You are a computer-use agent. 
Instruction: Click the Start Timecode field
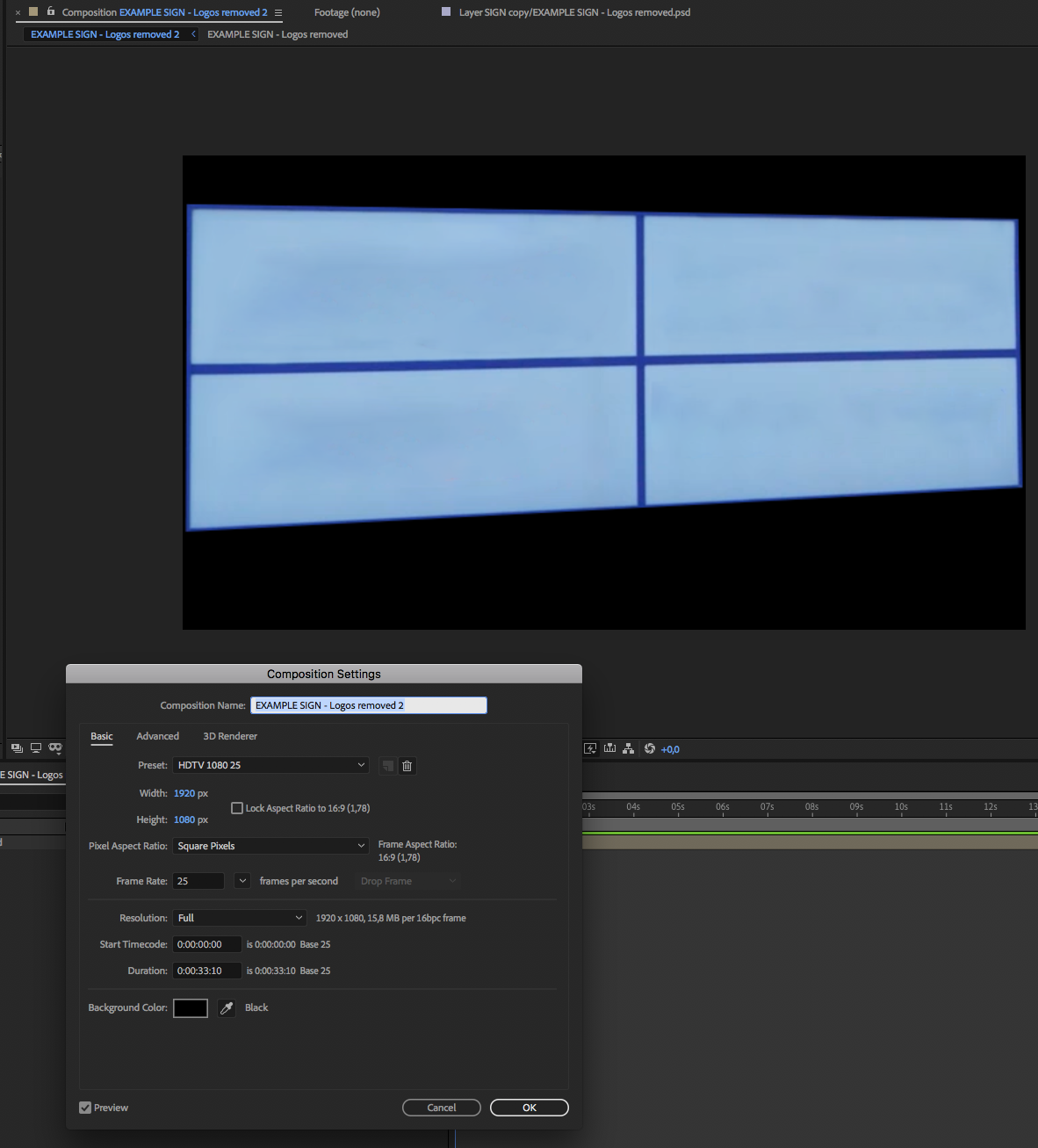[x=207, y=944]
